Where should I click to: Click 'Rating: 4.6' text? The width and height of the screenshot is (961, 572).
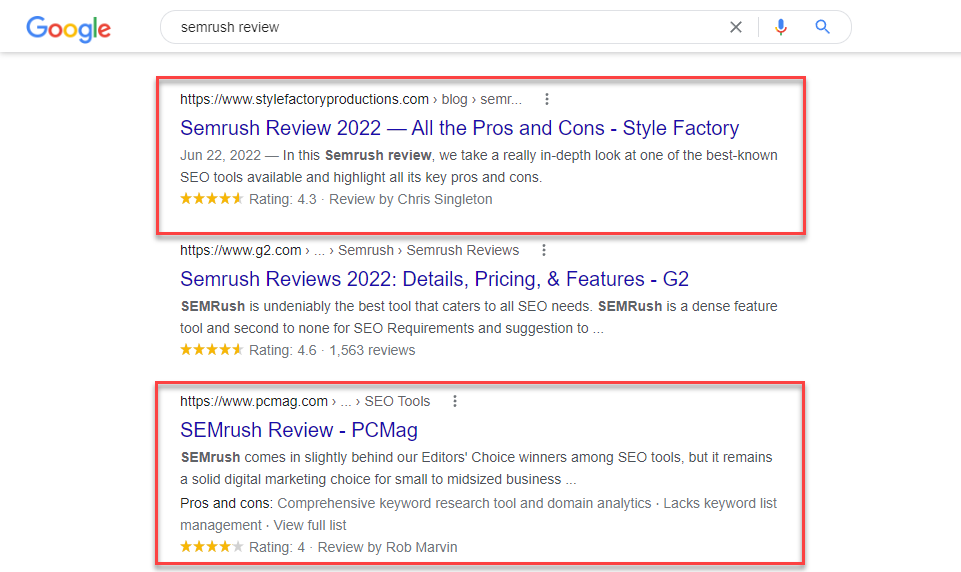click(283, 350)
